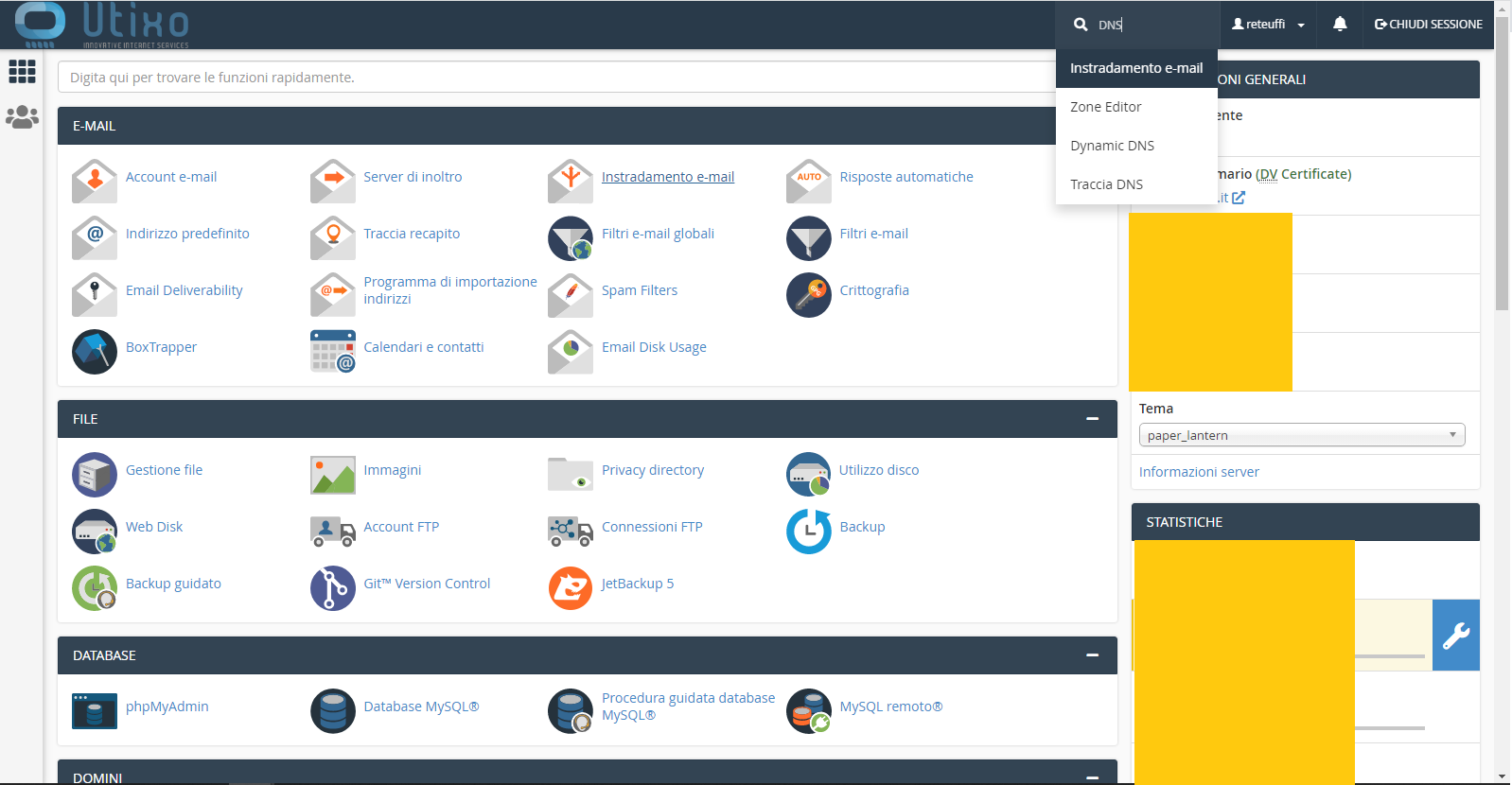Collapse the FILE section
The width and height of the screenshot is (1512, 785).
(1092, 419)
